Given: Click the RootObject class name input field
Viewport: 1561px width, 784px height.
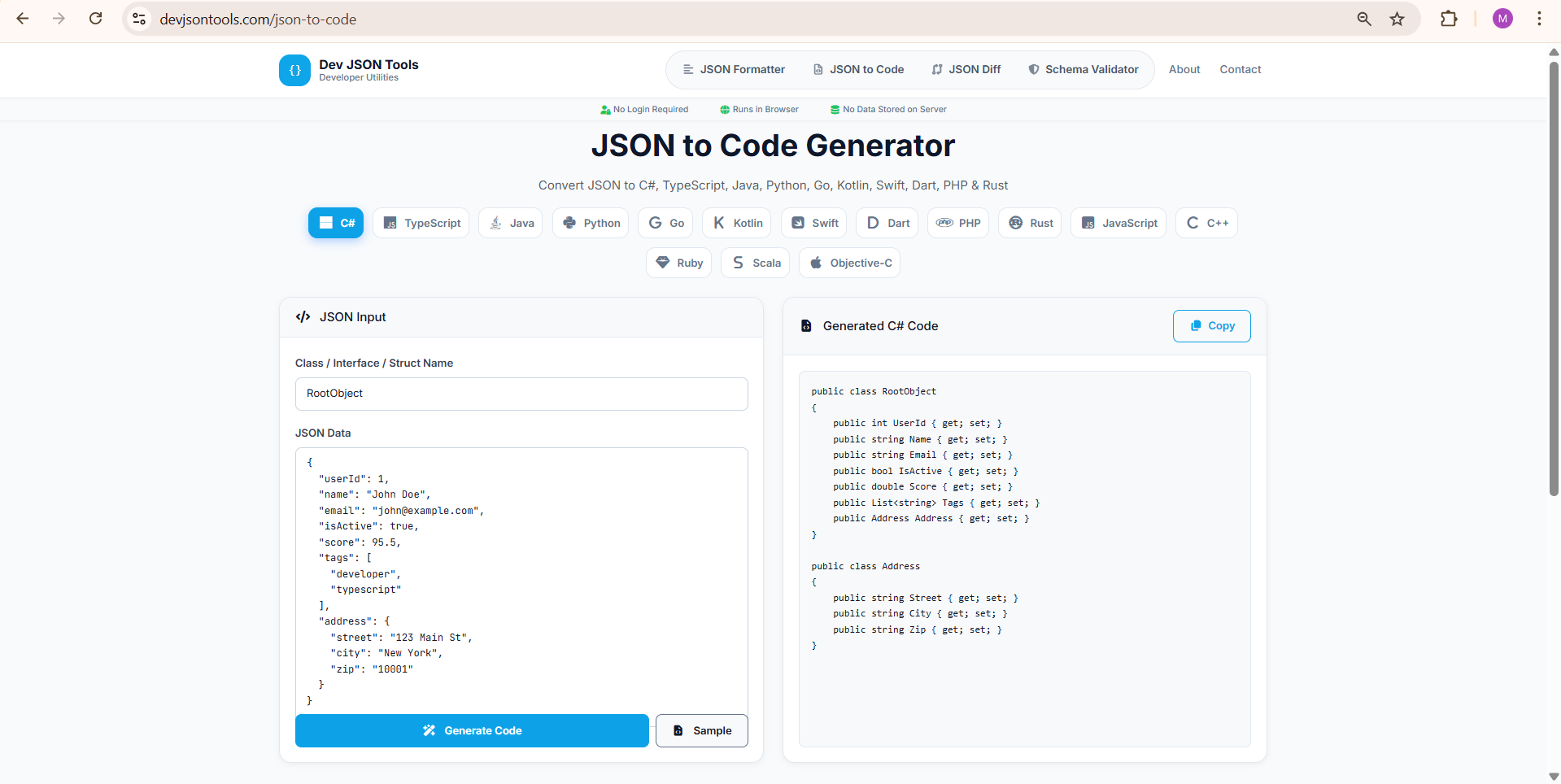Looking at the screenshot, I should click(x=521, y=394).
